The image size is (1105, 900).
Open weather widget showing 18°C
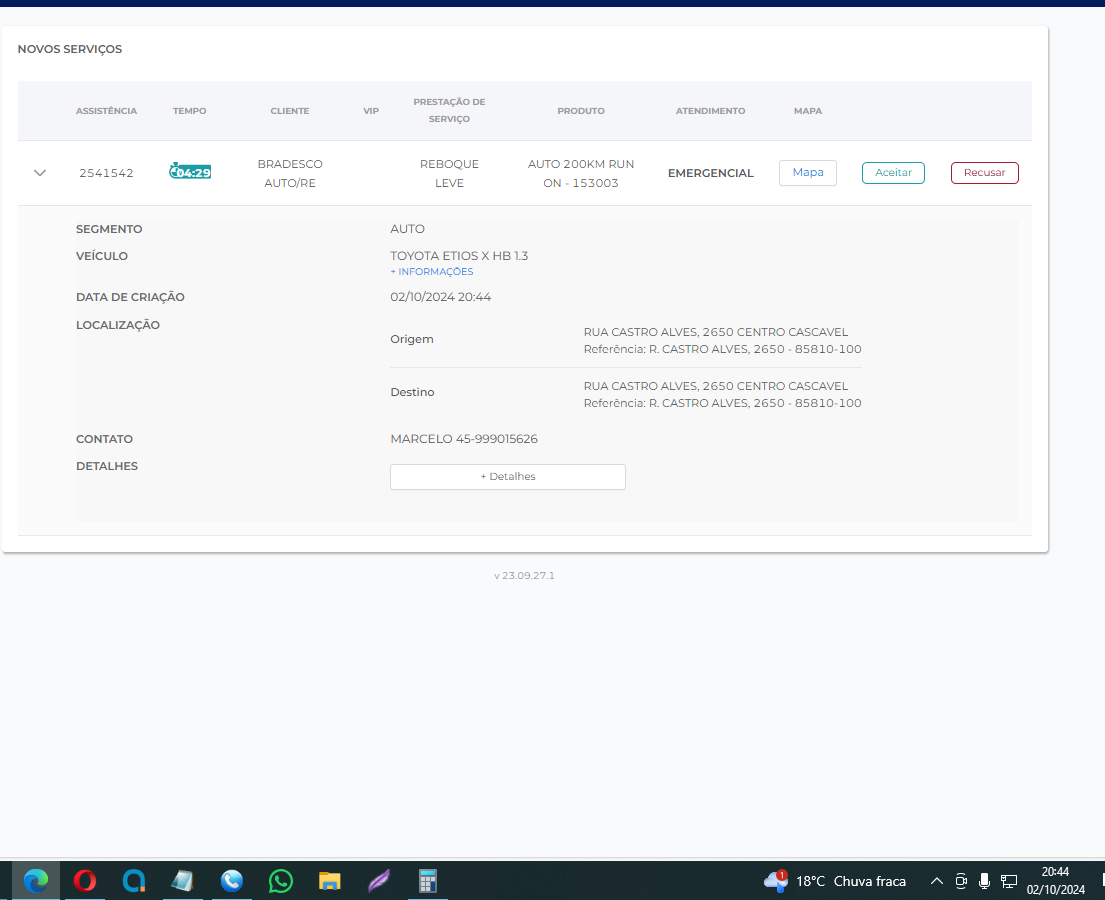(x=835, y=881)
